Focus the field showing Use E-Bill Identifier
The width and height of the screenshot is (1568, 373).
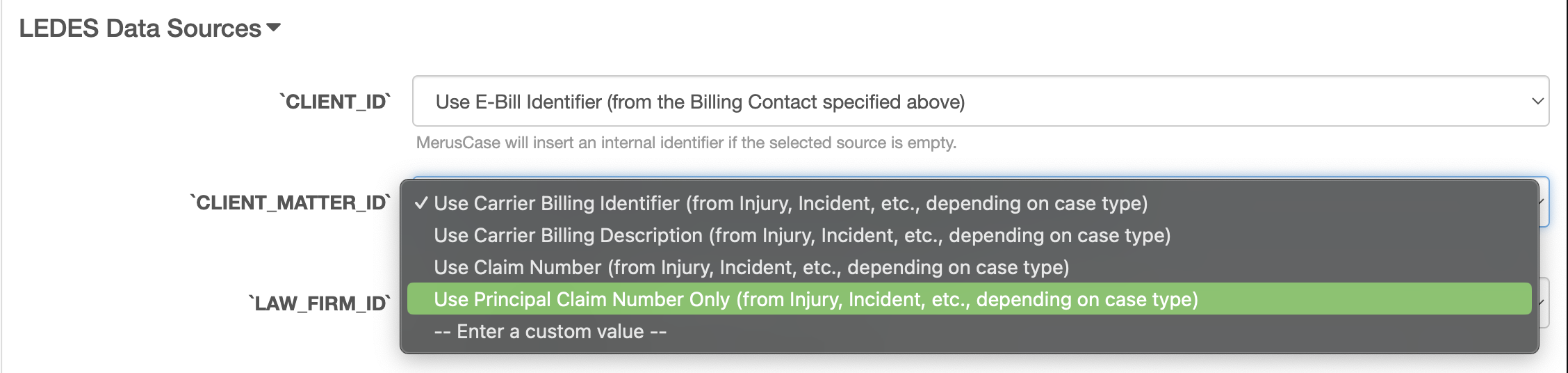(981, 101)
